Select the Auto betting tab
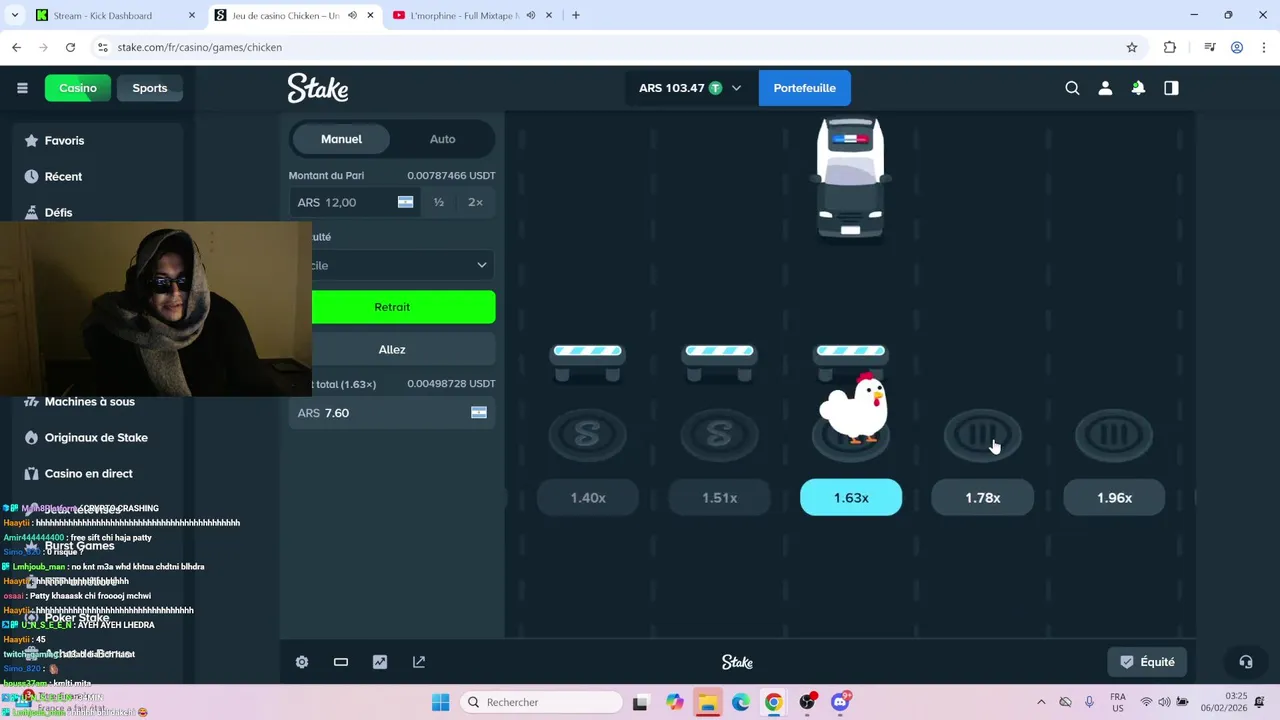 pyautogui.click(x=442, y=139)
